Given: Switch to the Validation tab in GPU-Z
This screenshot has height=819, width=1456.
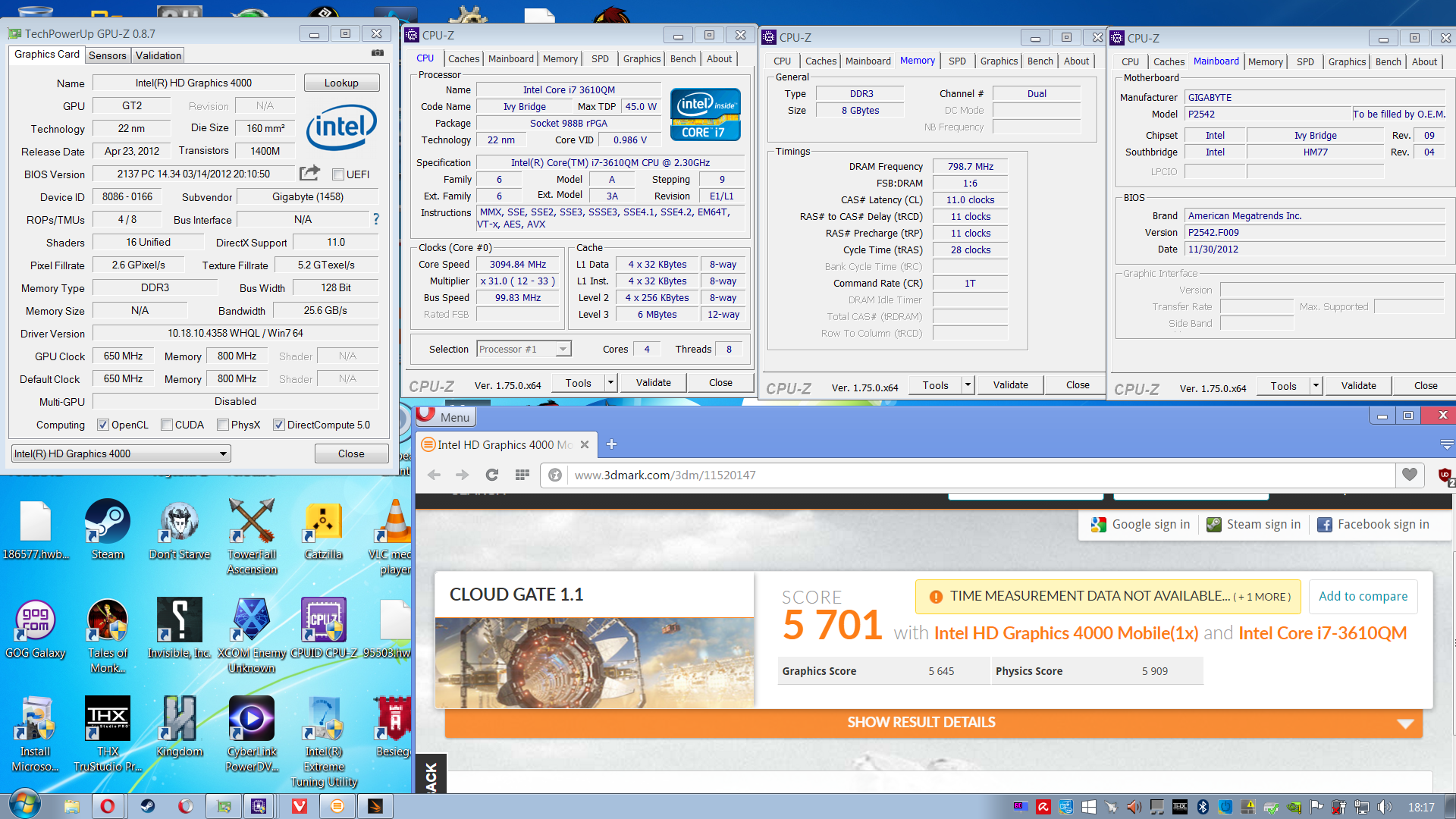Looking at the screenshot, I should (158, 55).
